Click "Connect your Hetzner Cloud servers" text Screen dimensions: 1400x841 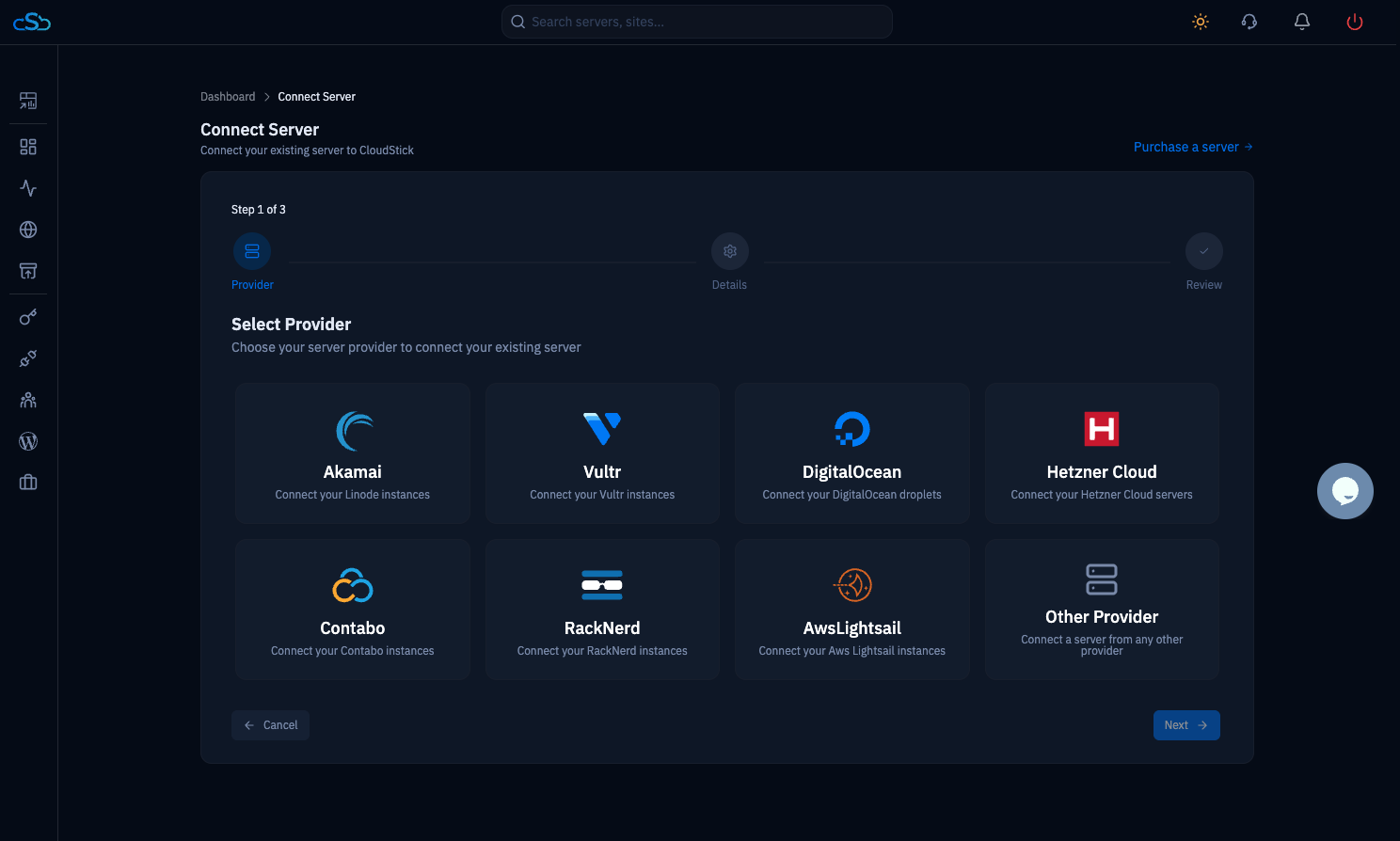coord(1102,495)
